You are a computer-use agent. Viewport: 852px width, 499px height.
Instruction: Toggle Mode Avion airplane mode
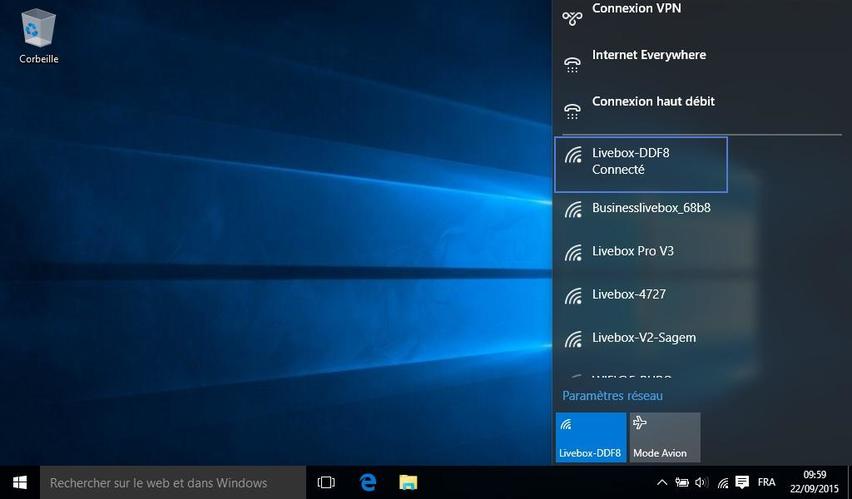click(x=664, y=438)
